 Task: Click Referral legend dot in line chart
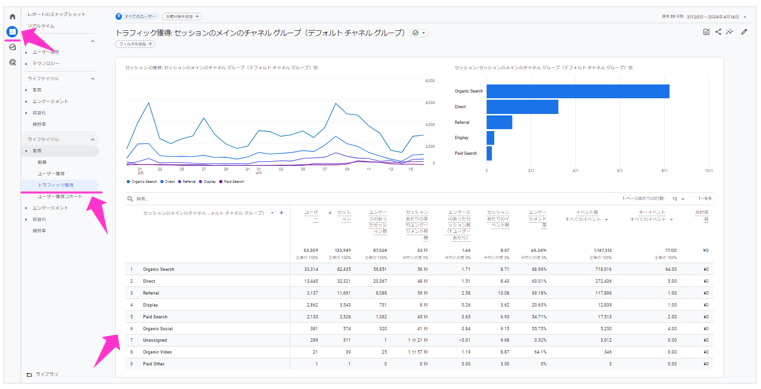coord(180,181)
